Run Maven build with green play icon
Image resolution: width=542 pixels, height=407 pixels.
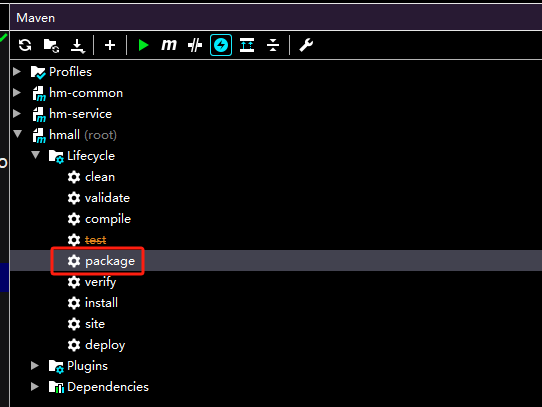click(x=143, y=45)
